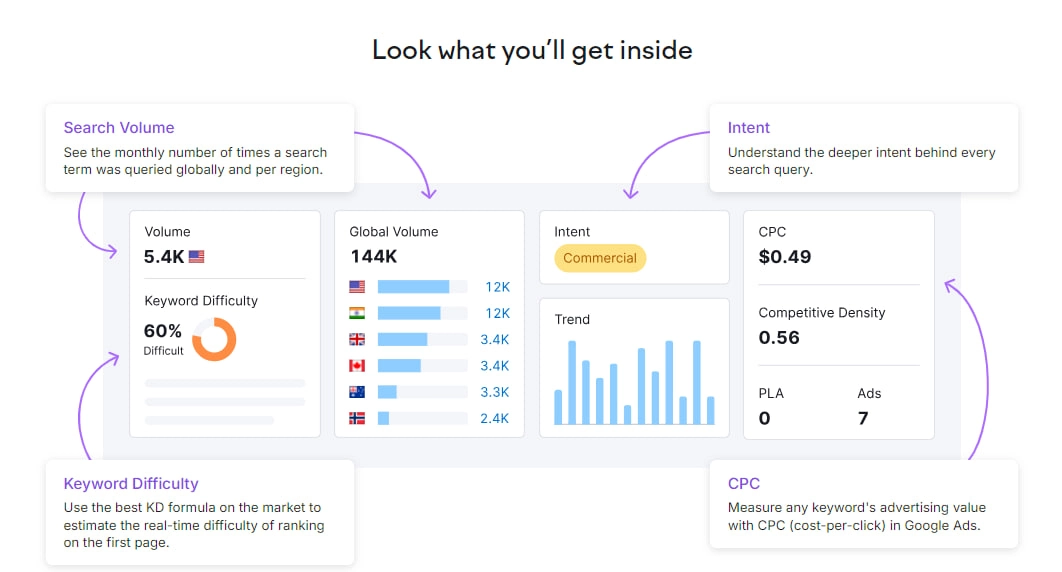The width and height of the screenshot is (1062, 572).
Task: Click the 3.4K value next to Canada flag
Action: (495, 366)
